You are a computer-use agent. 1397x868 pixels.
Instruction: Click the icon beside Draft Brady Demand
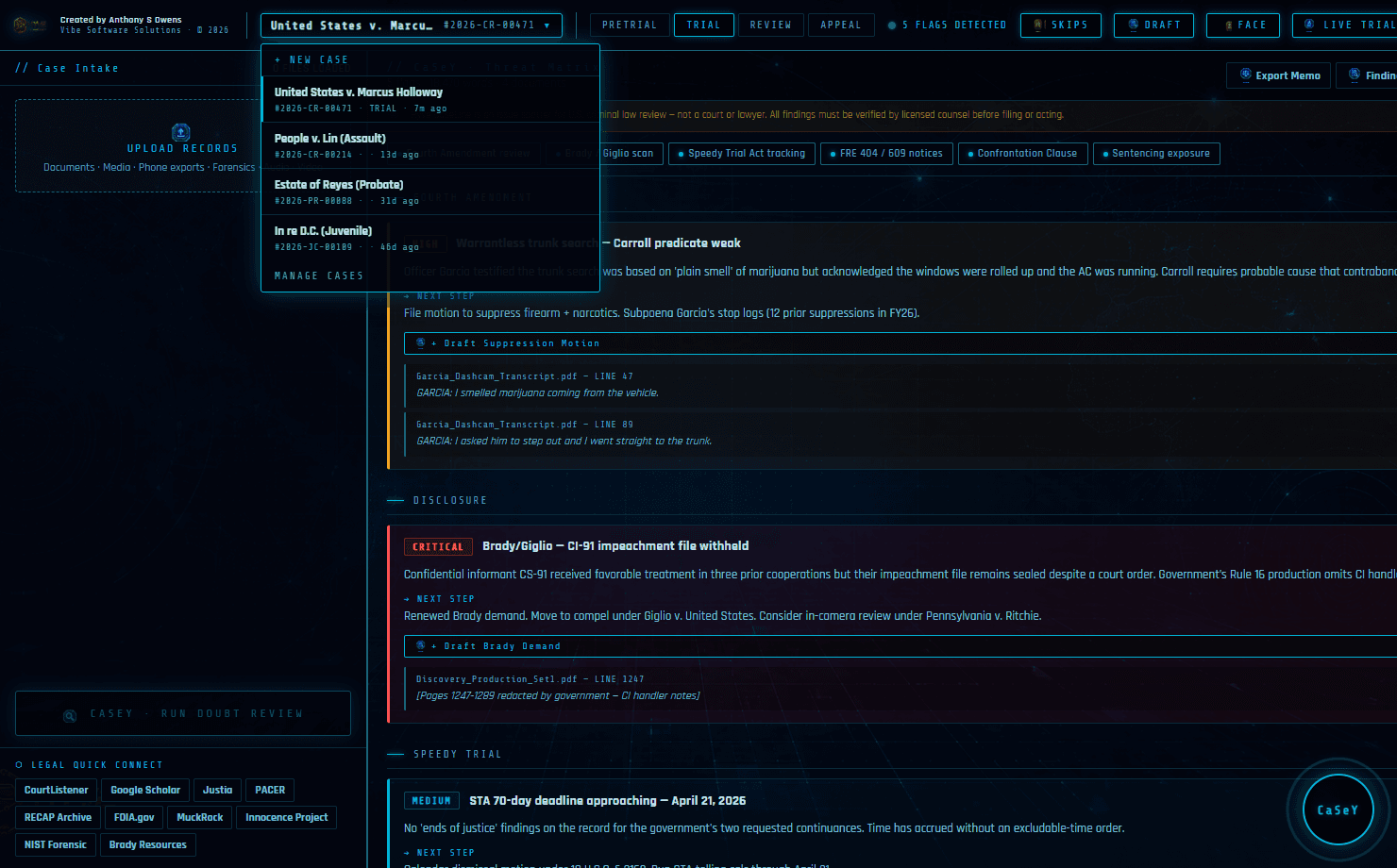[x=421, y=646]
